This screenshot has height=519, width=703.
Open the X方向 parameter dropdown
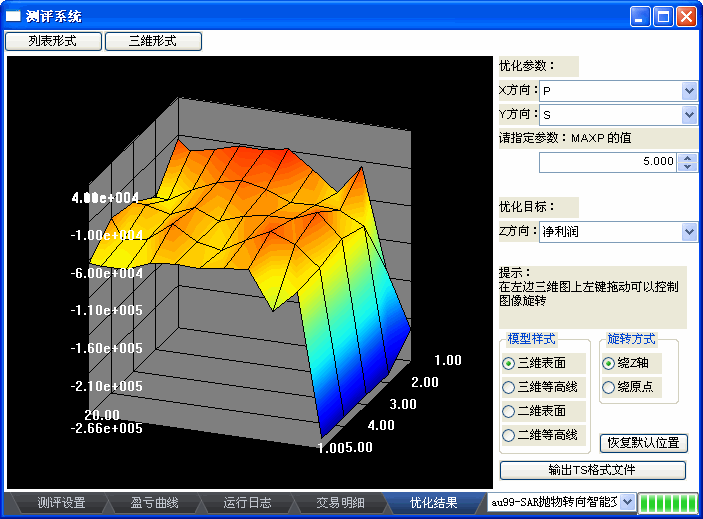click(x=688, y=91)
